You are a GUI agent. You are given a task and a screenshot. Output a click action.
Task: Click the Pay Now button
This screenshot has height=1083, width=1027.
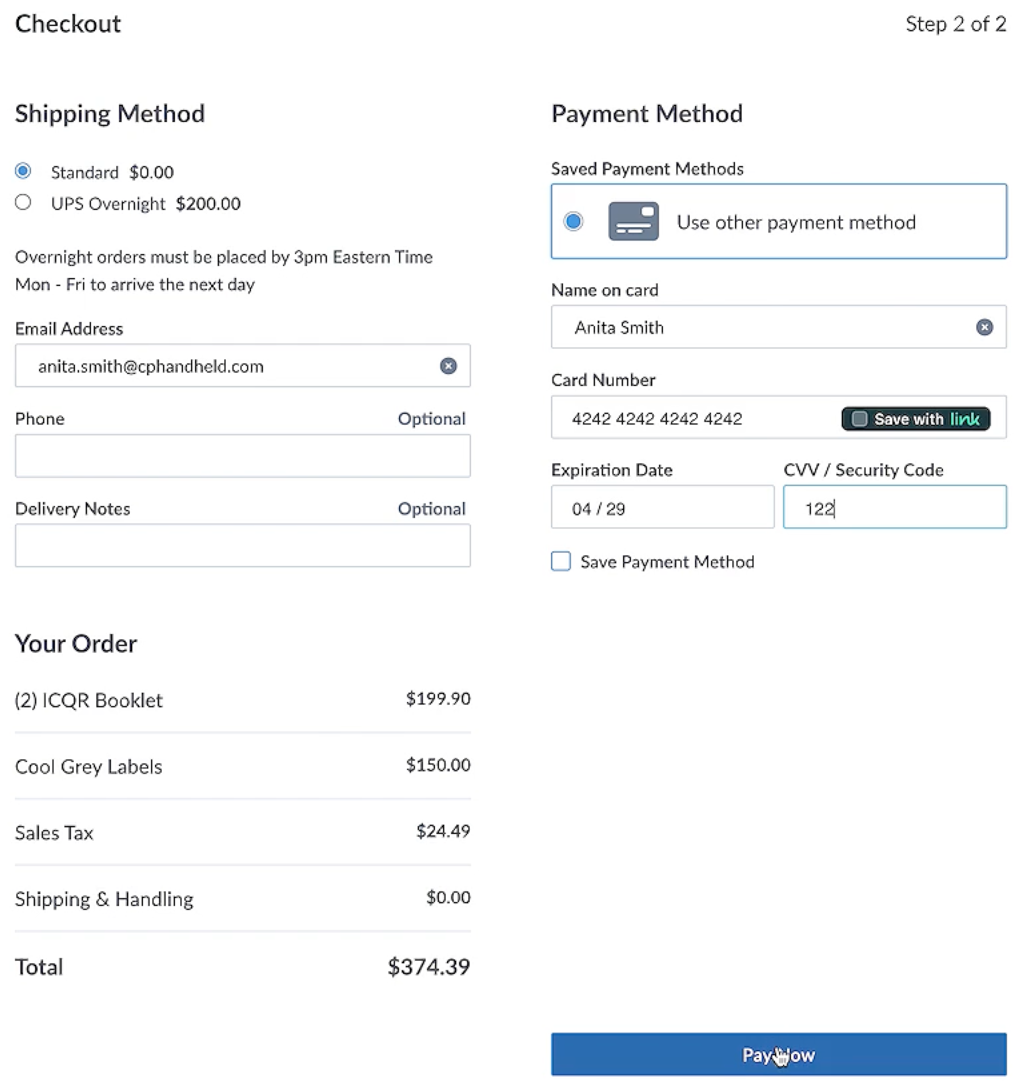click(x=779, y=1054)
